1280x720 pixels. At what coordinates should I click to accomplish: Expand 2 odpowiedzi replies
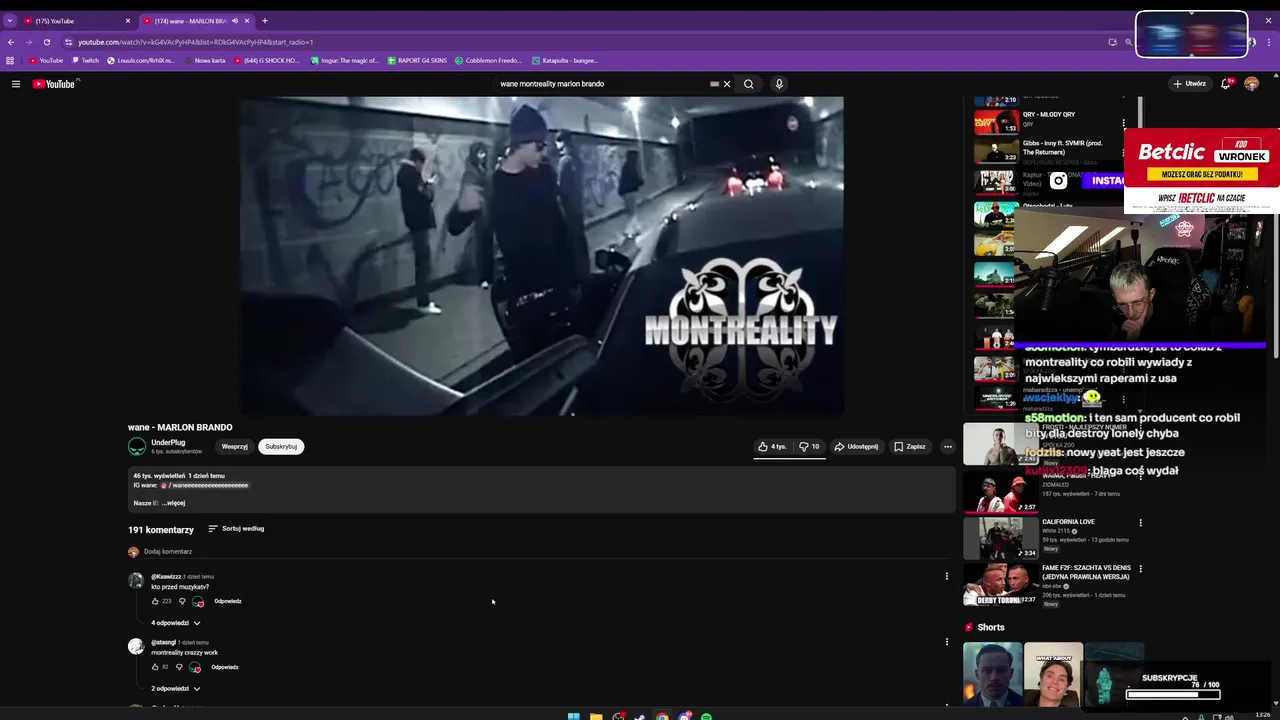[176, 689]
